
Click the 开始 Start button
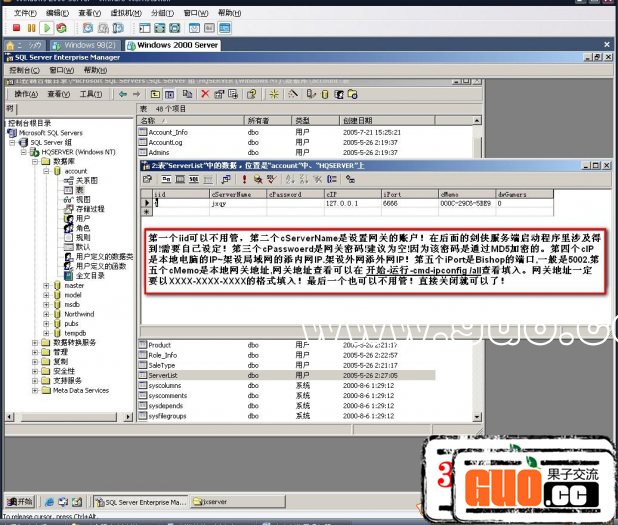20,501
